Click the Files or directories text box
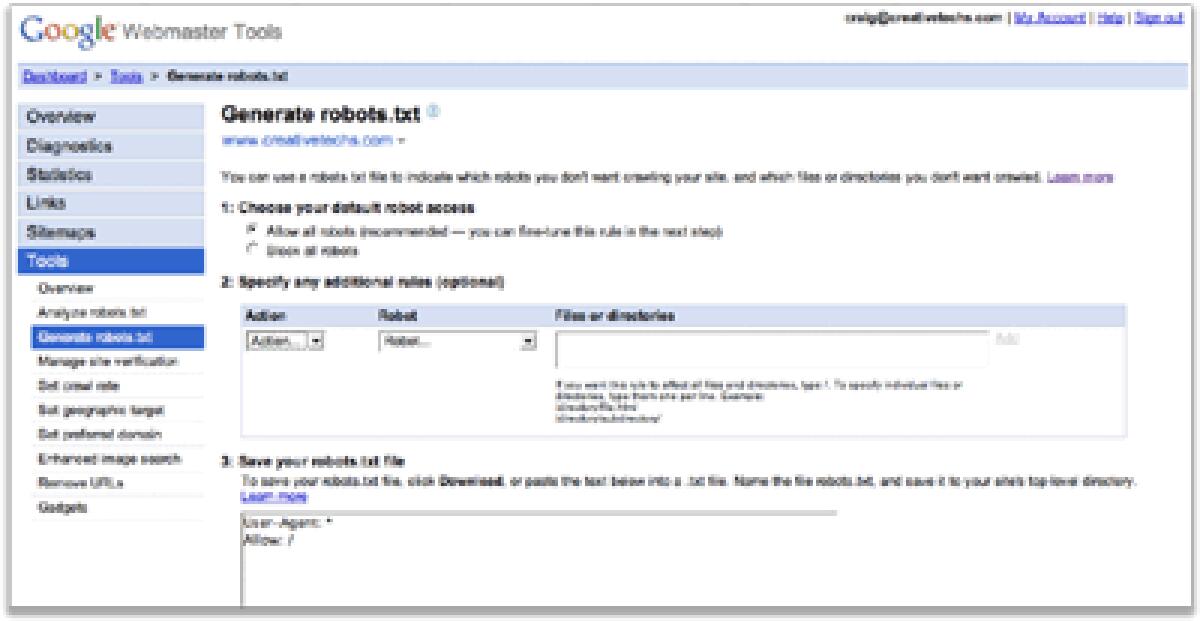The image size is (1200, 621). pyautogui.click(x=772, y=351)
